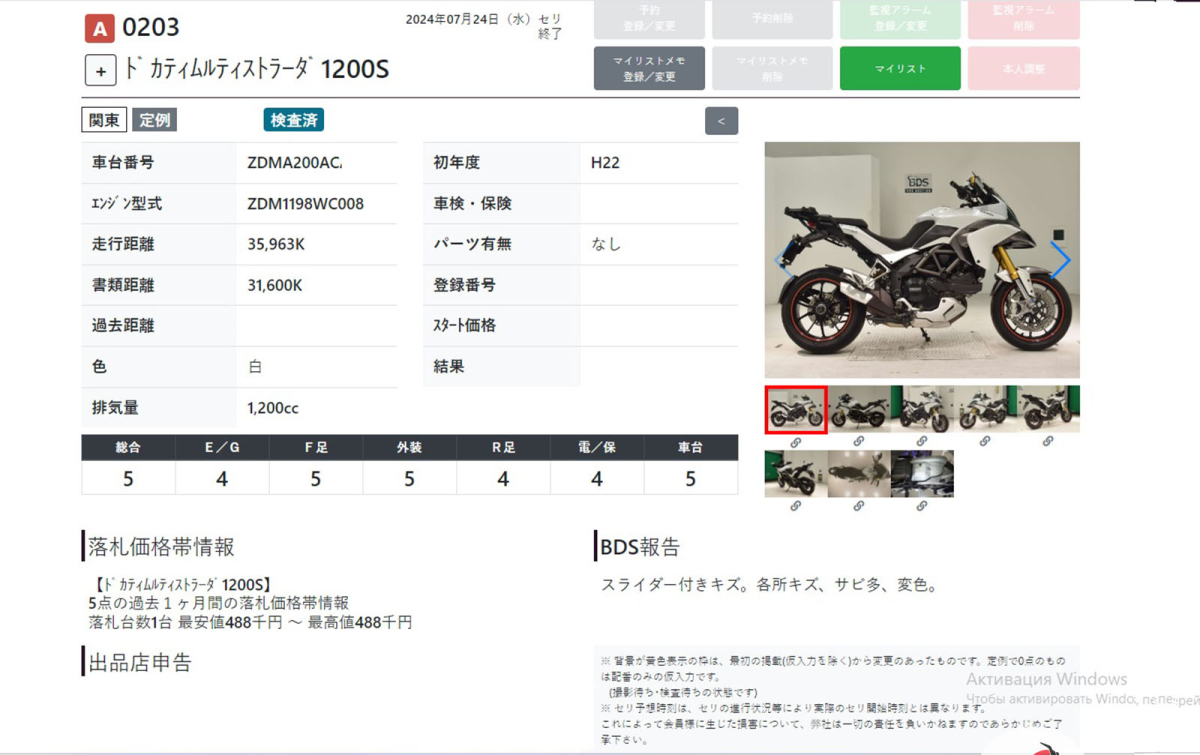Show previous photo with the left blue arrow
This screenshot has width=1200, height=755.
783,260
